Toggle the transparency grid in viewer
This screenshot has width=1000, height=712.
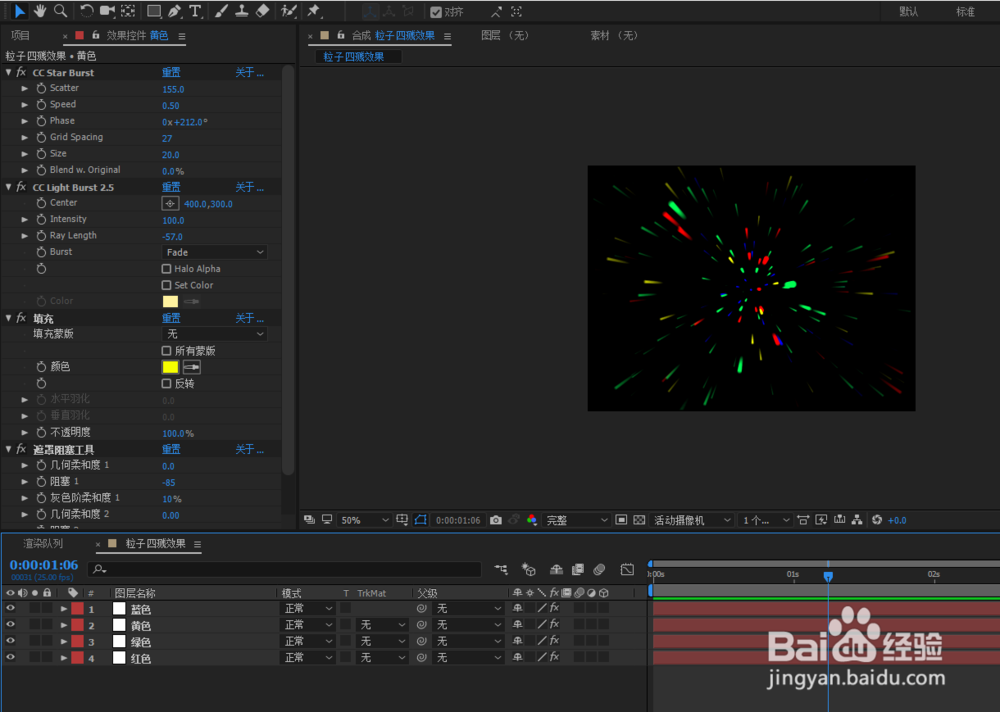639,520
